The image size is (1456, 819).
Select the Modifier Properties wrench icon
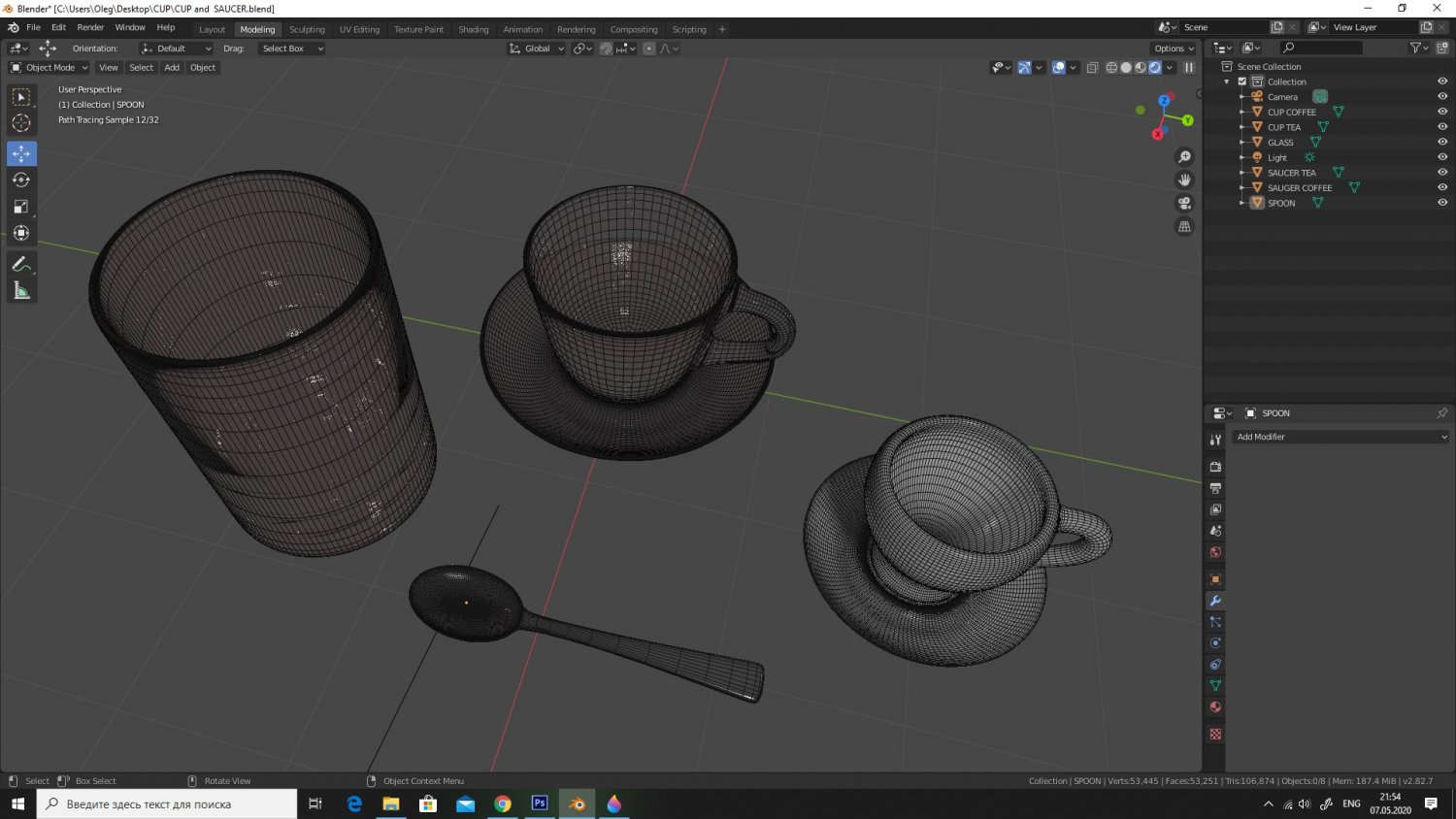(x=1214, y=600)
